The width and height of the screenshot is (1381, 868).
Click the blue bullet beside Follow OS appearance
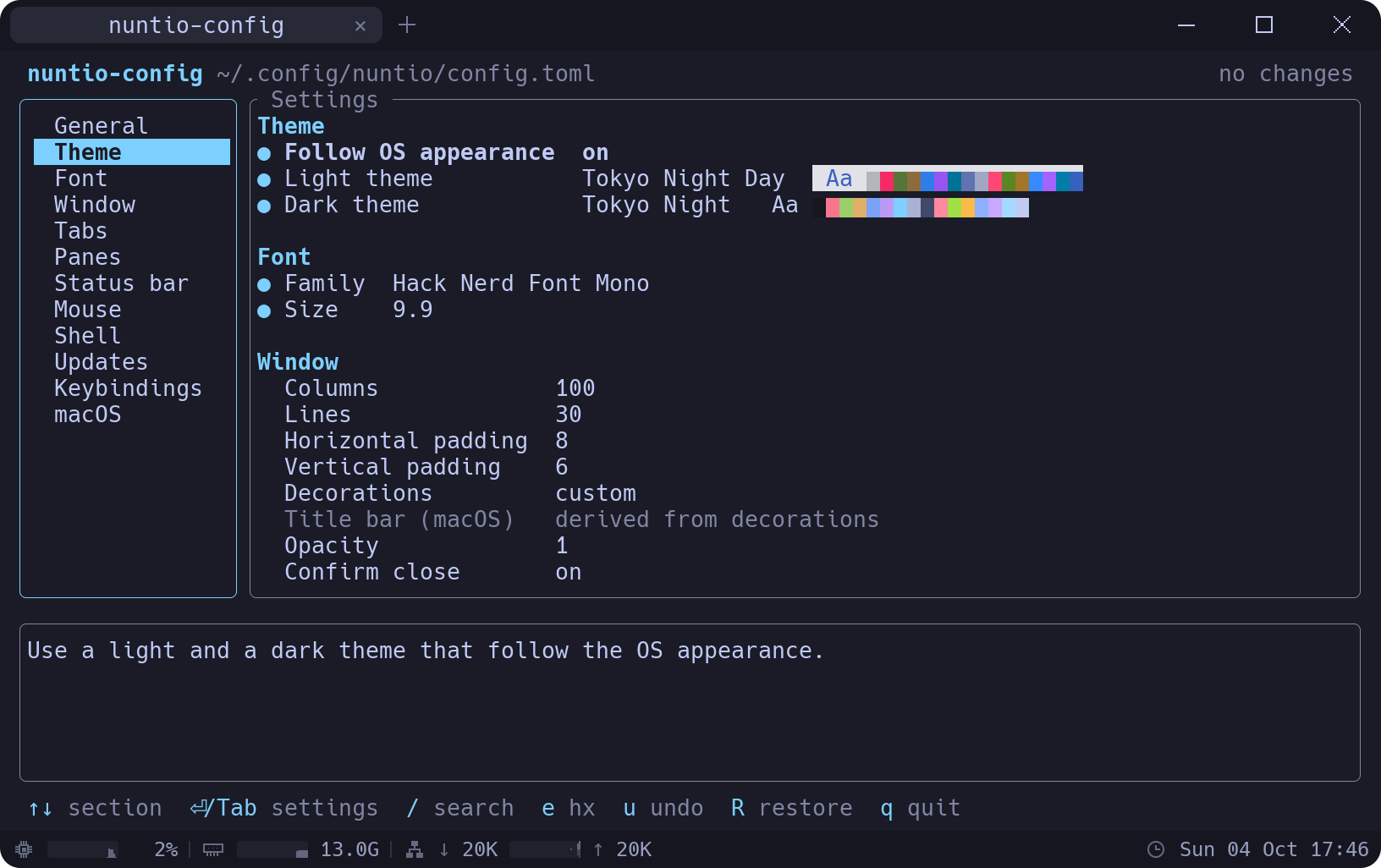pos(264,153)
